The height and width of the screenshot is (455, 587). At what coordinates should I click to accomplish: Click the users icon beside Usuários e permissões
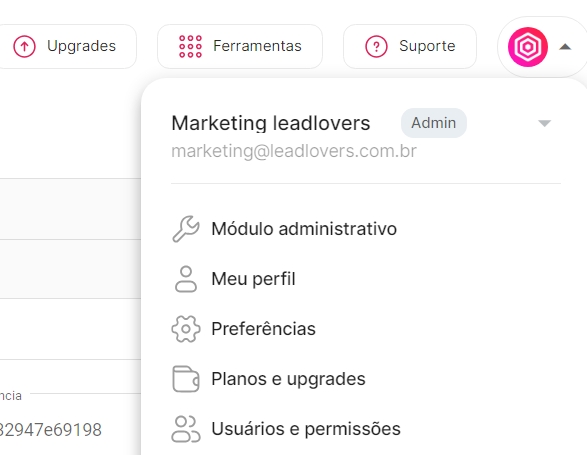[186, 429]
